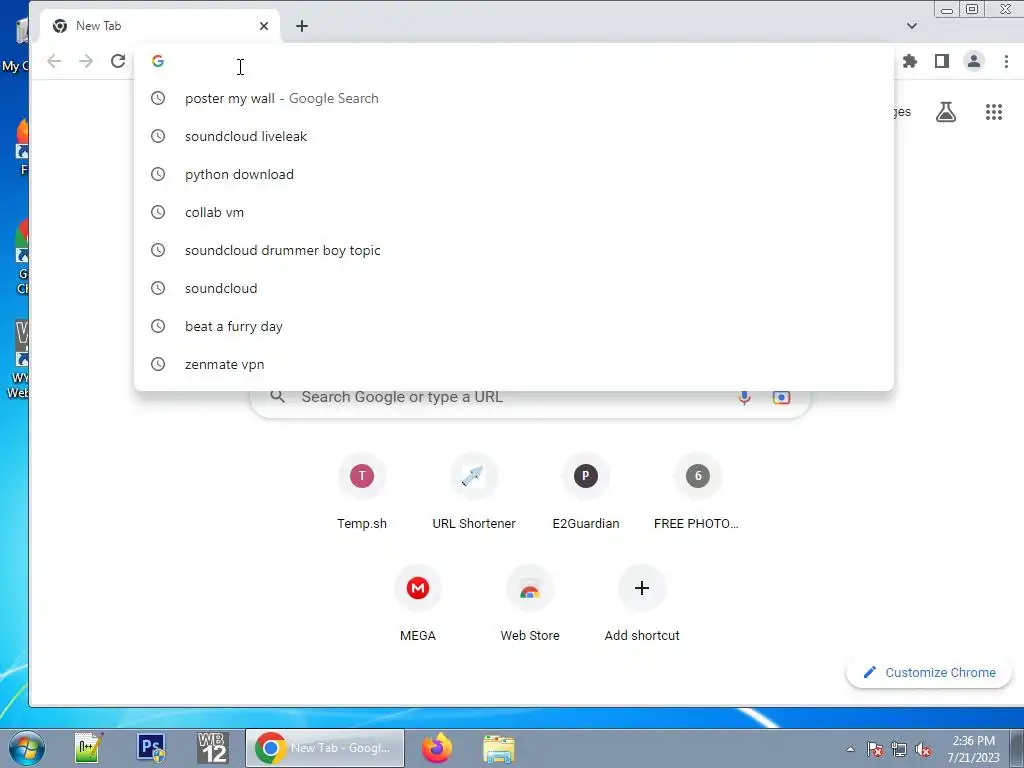Open the WB 12 taskbar app
The image size is (1024, 768).
pyautogui.click(x=213, y=748)
